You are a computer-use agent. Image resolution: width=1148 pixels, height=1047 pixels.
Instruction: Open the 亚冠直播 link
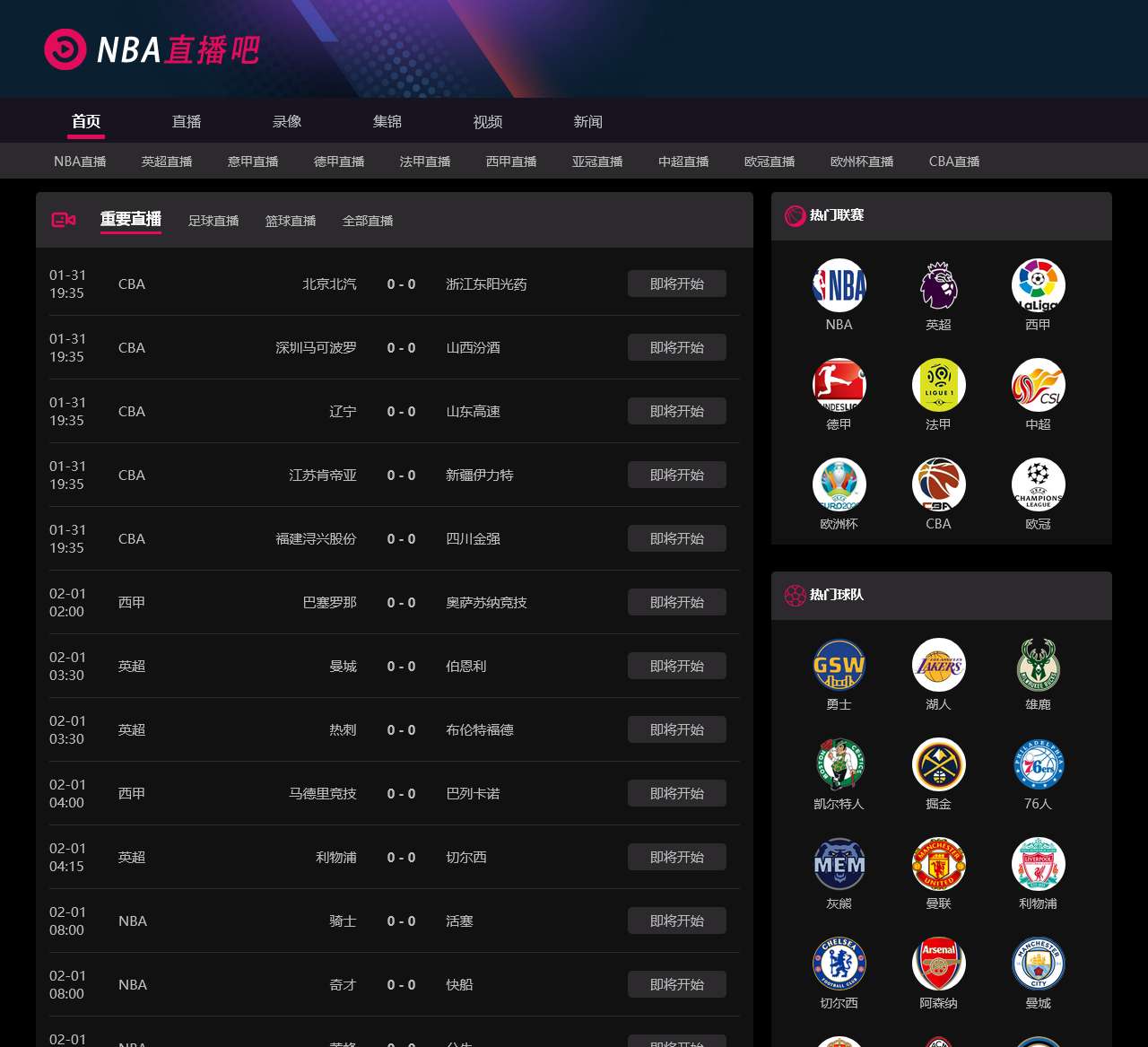coord(596,161)
